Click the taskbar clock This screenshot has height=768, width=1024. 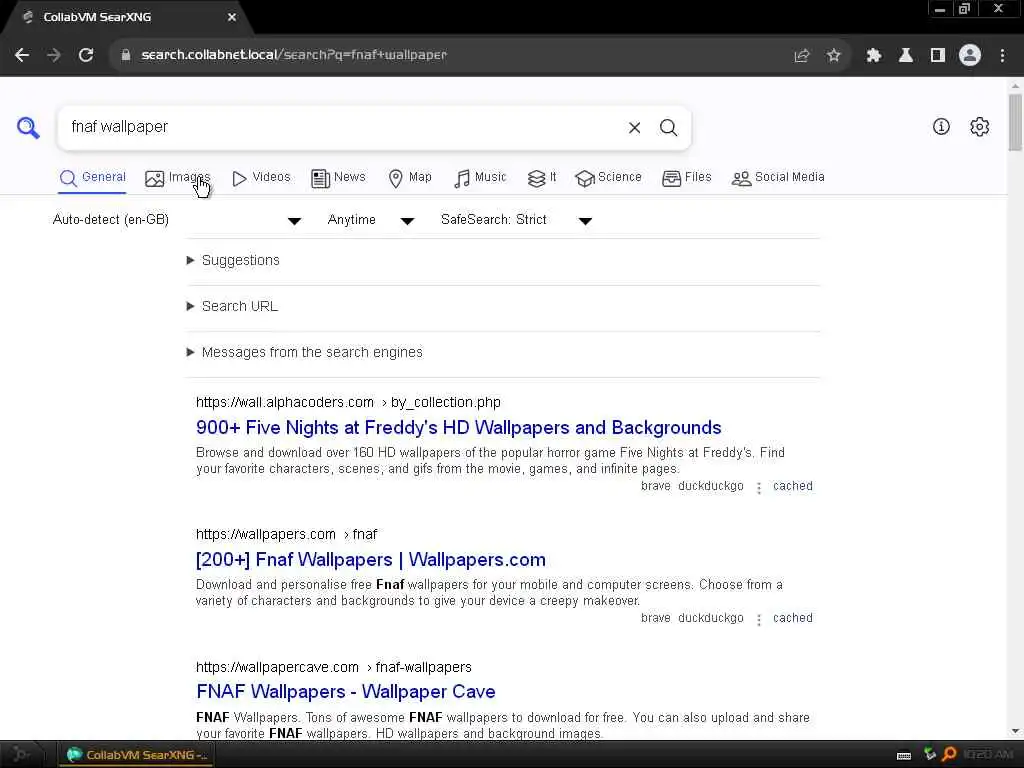pyautogui.click(x=988, y=755)
